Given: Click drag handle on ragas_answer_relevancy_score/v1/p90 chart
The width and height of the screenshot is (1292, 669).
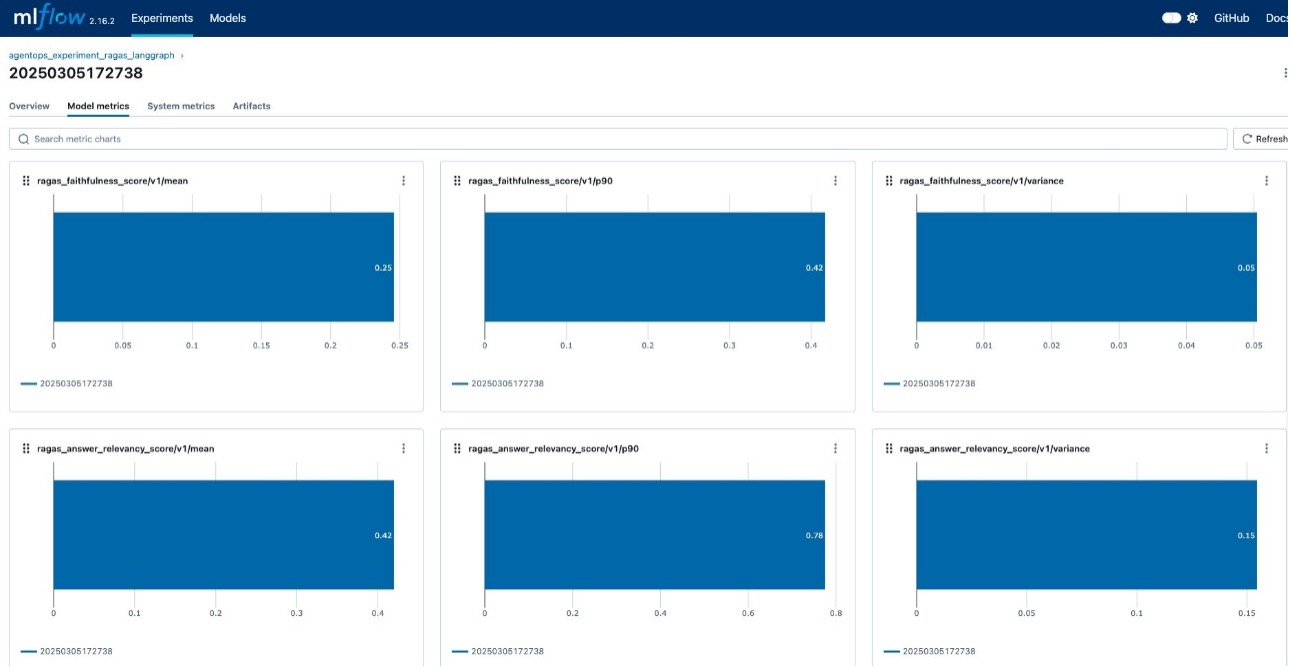Looking at the screenshot, I should pyautogui.click(x=457, y=449).
